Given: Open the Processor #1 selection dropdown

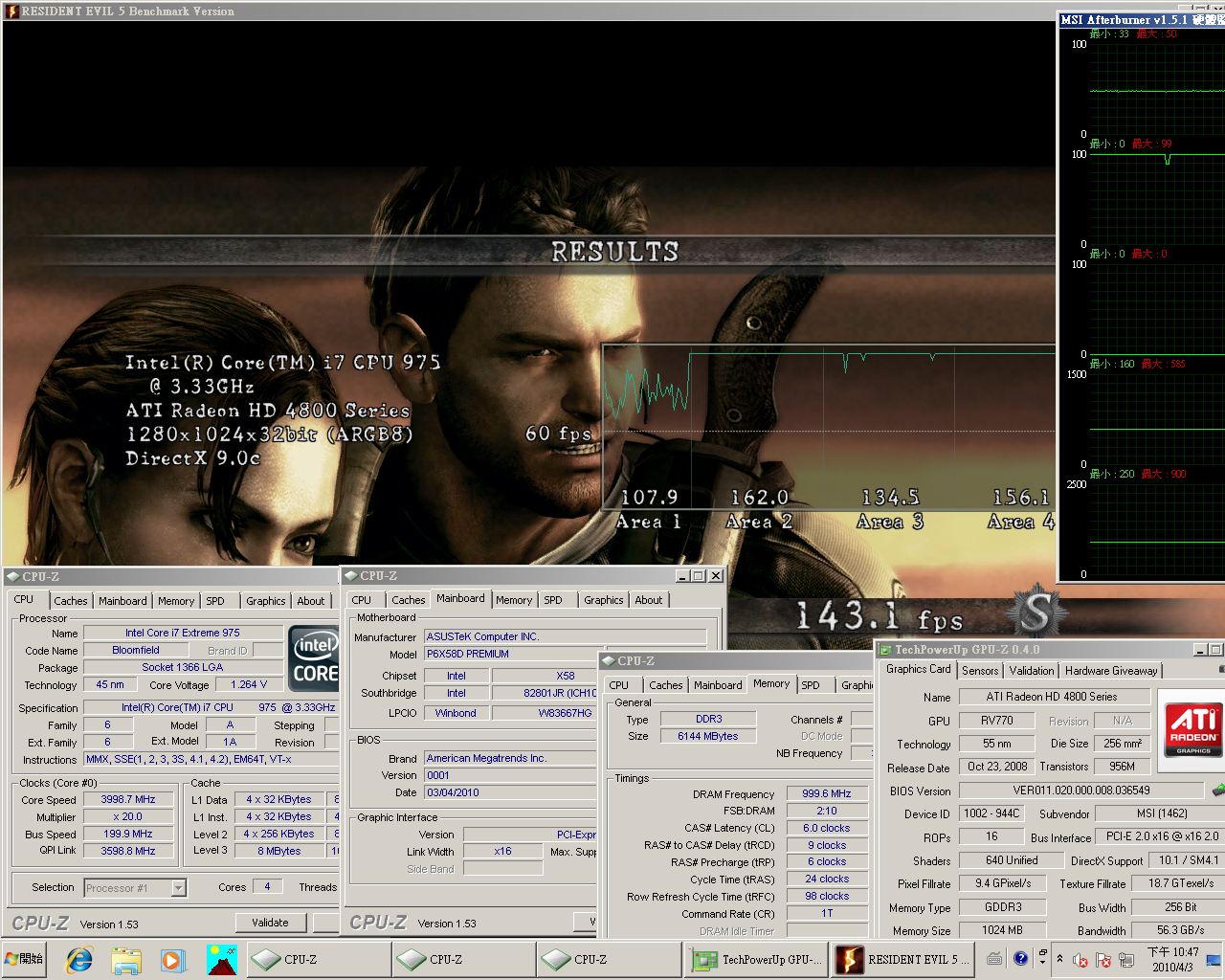Looking at the screenshot, I should (x=178, y=888).
